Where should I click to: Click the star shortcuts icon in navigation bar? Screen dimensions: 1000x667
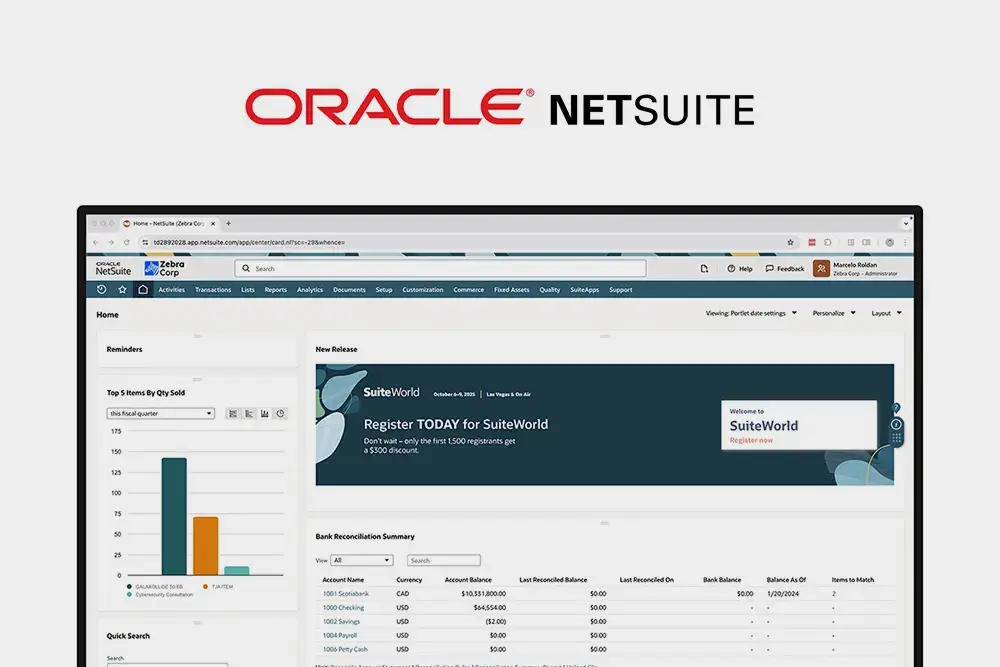pyautogui.click(x=122, y=289)
